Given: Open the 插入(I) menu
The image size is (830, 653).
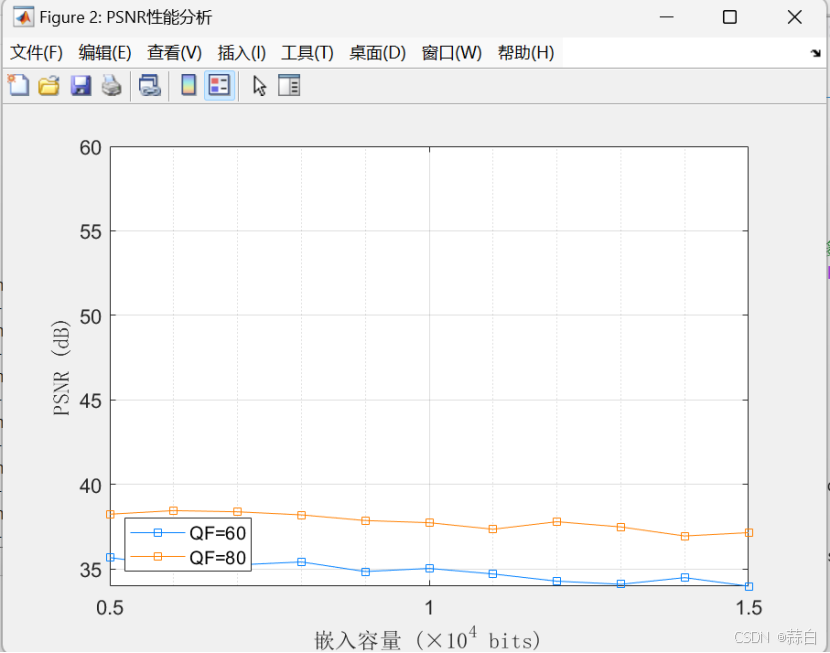Looking at the screenshot, I should 239,52.
